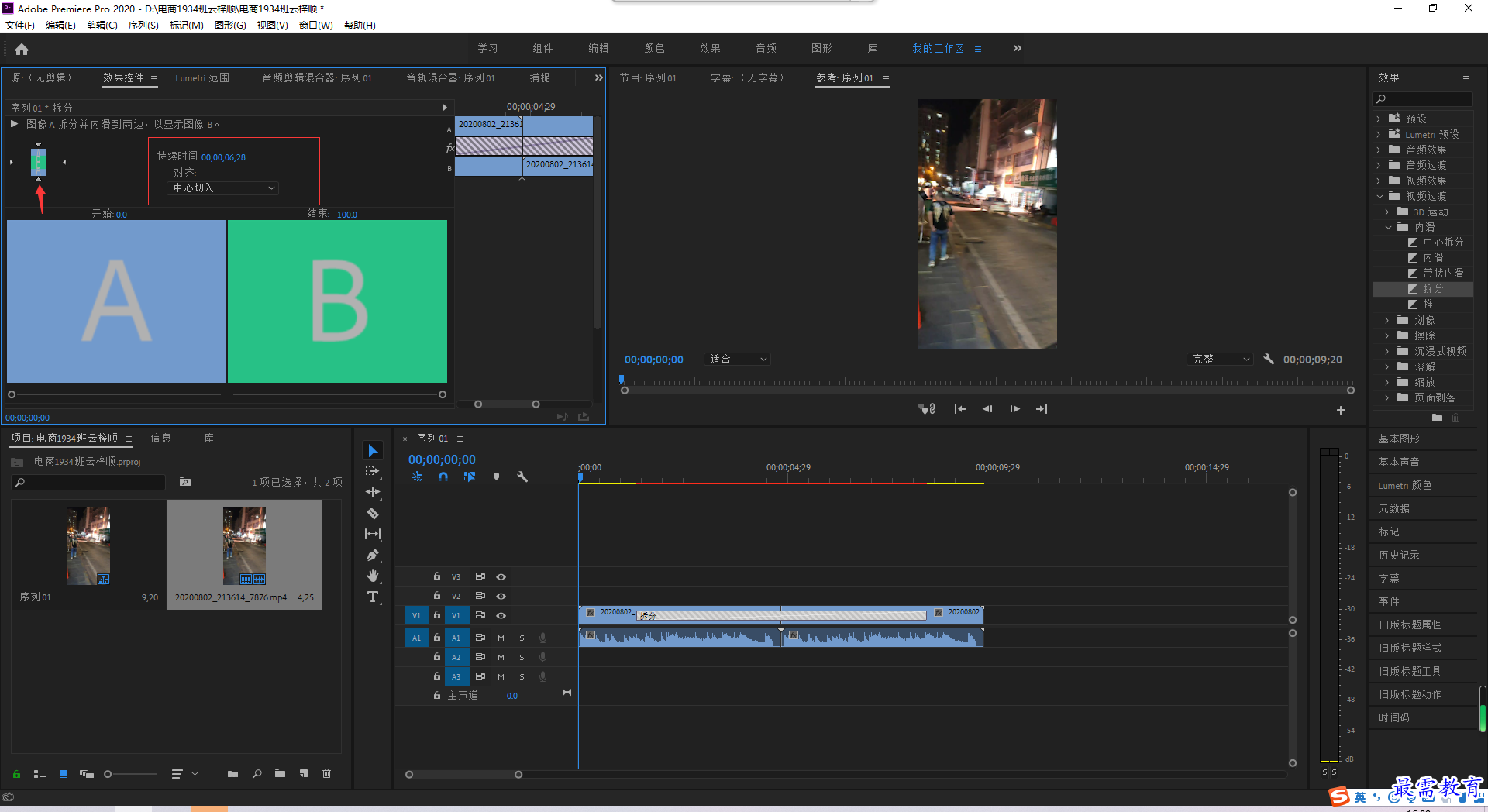
Task: Switch to 颜色 workspace tab
Action: pos(654,48)
